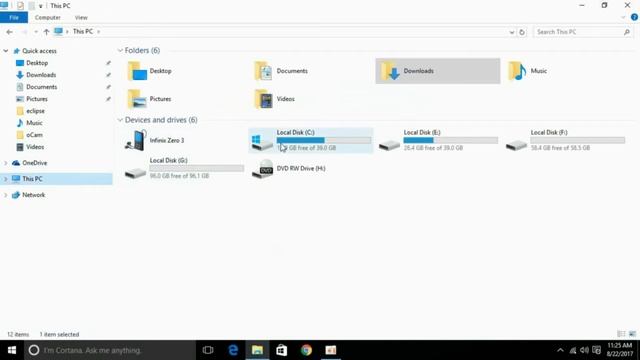Select the Downloads folder tile
The height and width of the screenshot is (360, 640).
(438, 71)
